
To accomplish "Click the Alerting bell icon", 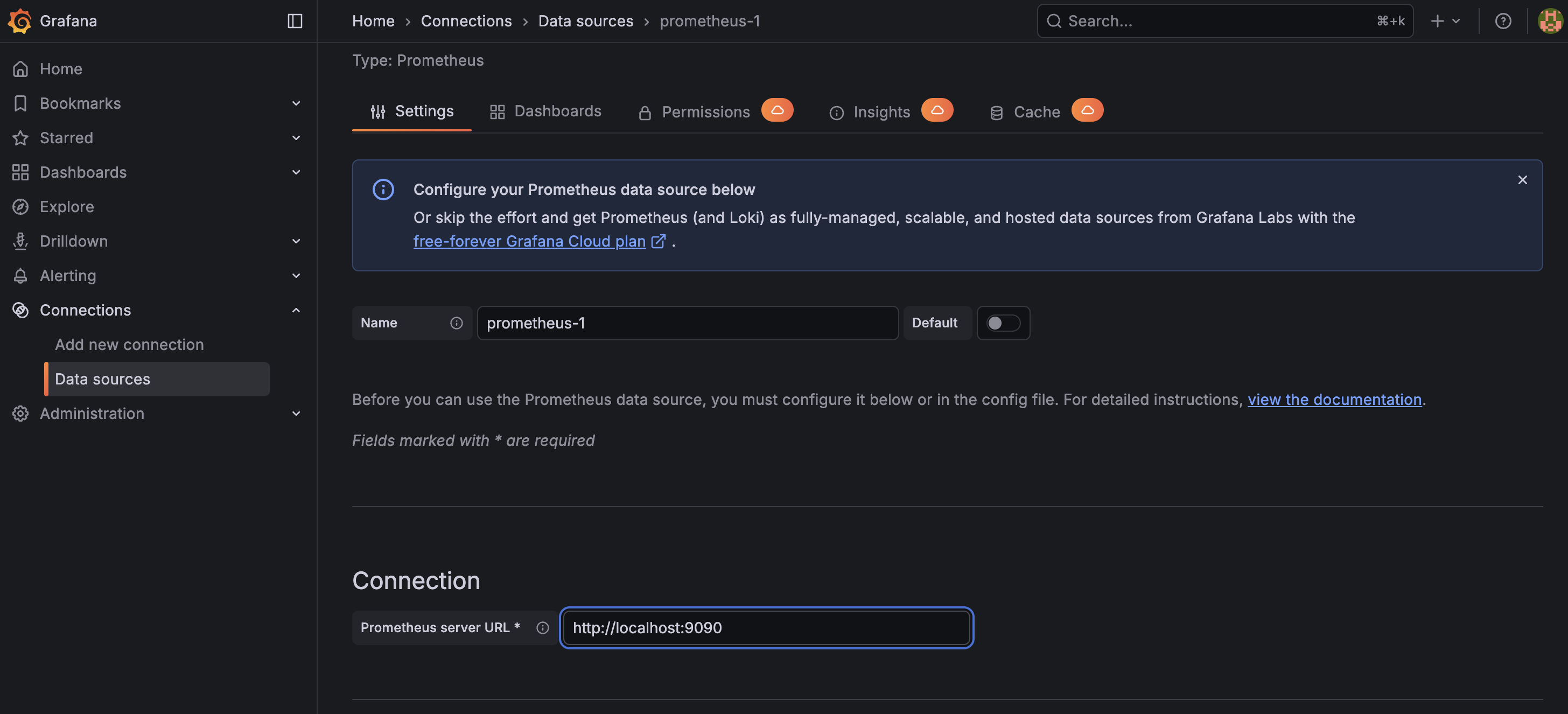I will pyautogui.click(x=20, y=276).
